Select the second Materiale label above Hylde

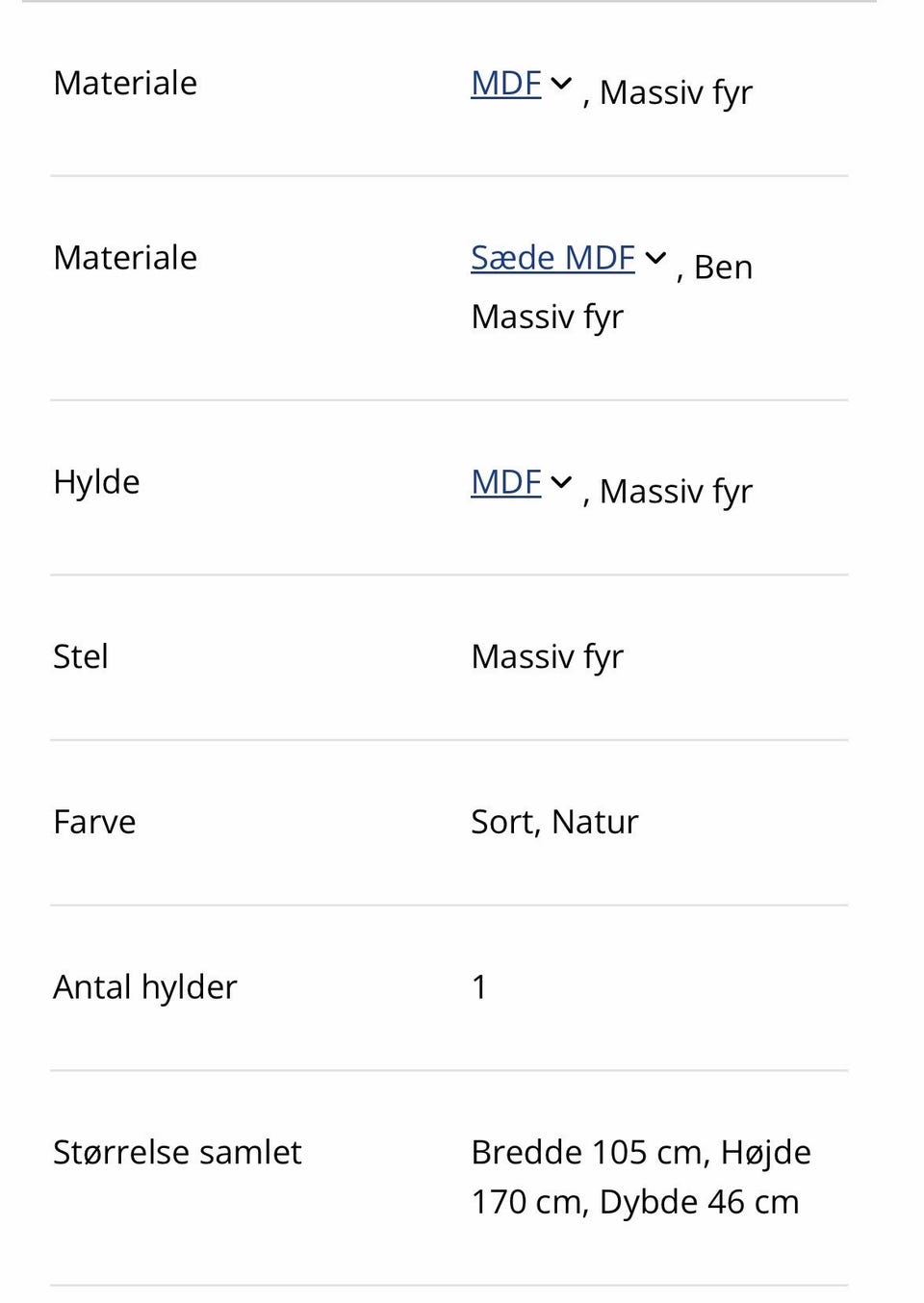125,258
